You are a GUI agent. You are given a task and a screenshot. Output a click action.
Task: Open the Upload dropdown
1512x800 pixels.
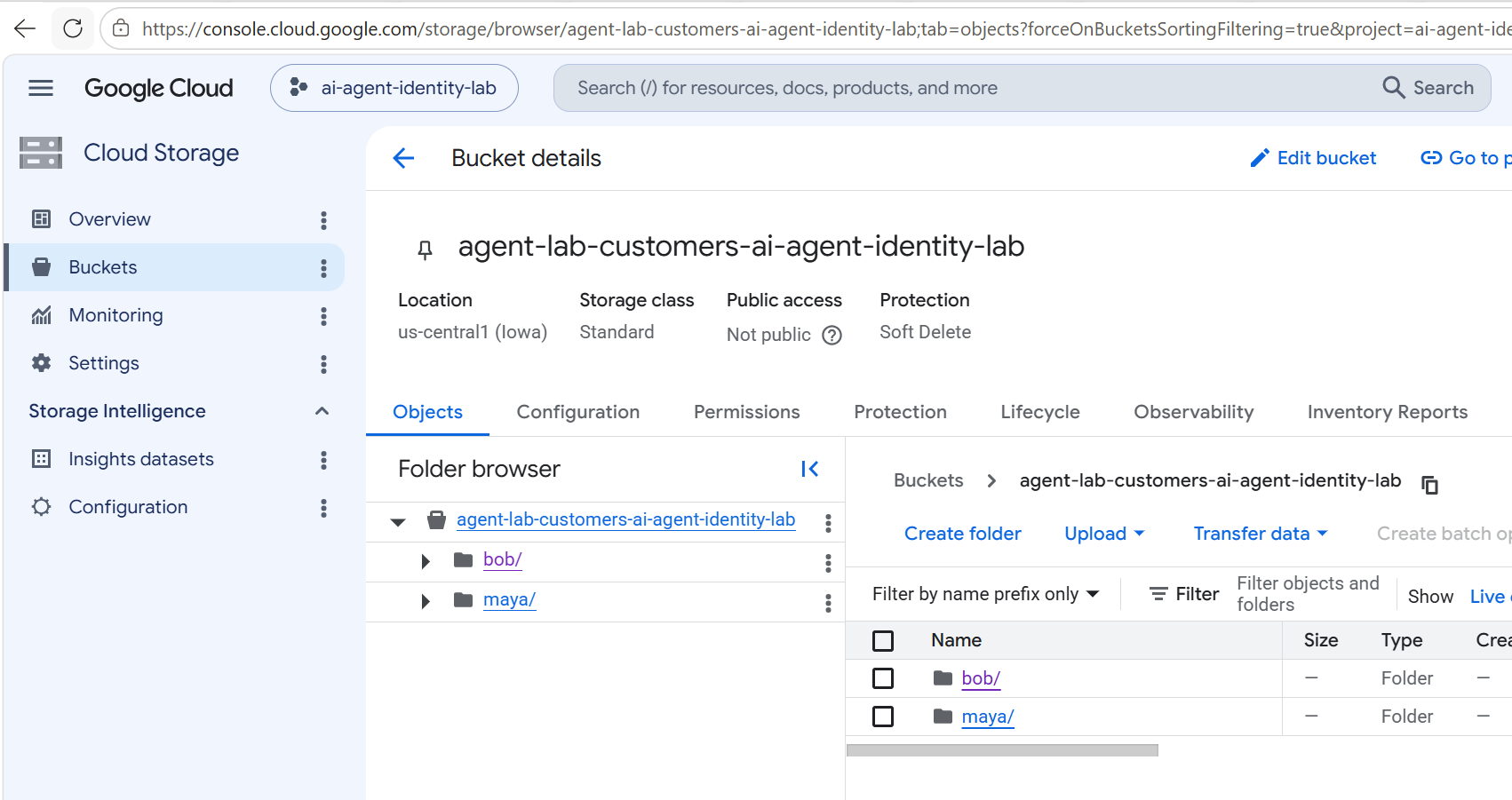tap(1104, 534)
